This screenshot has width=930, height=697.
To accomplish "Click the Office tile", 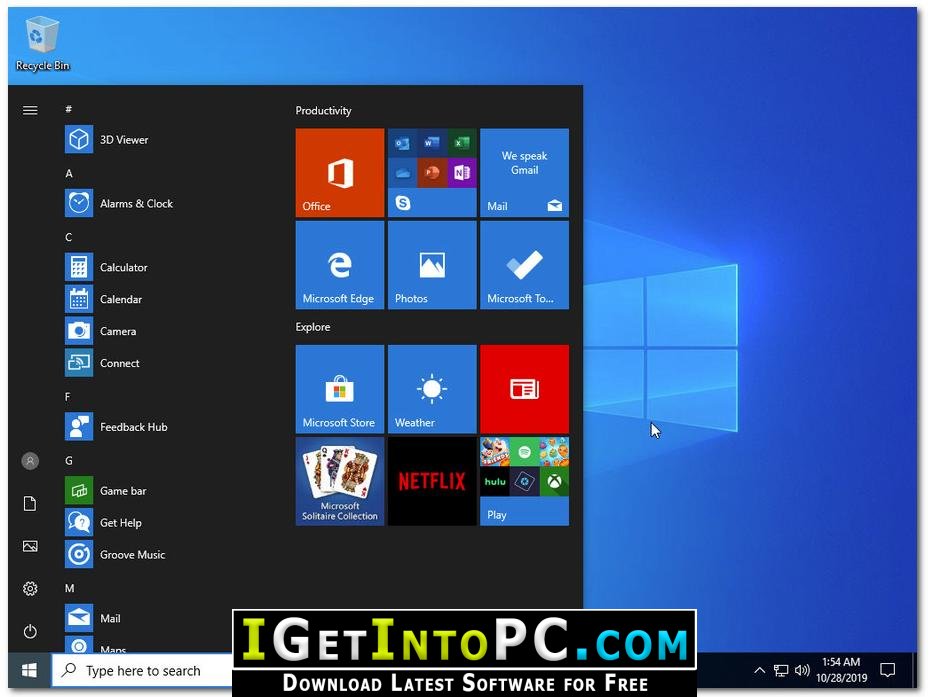I will click(x=340, y=173).
